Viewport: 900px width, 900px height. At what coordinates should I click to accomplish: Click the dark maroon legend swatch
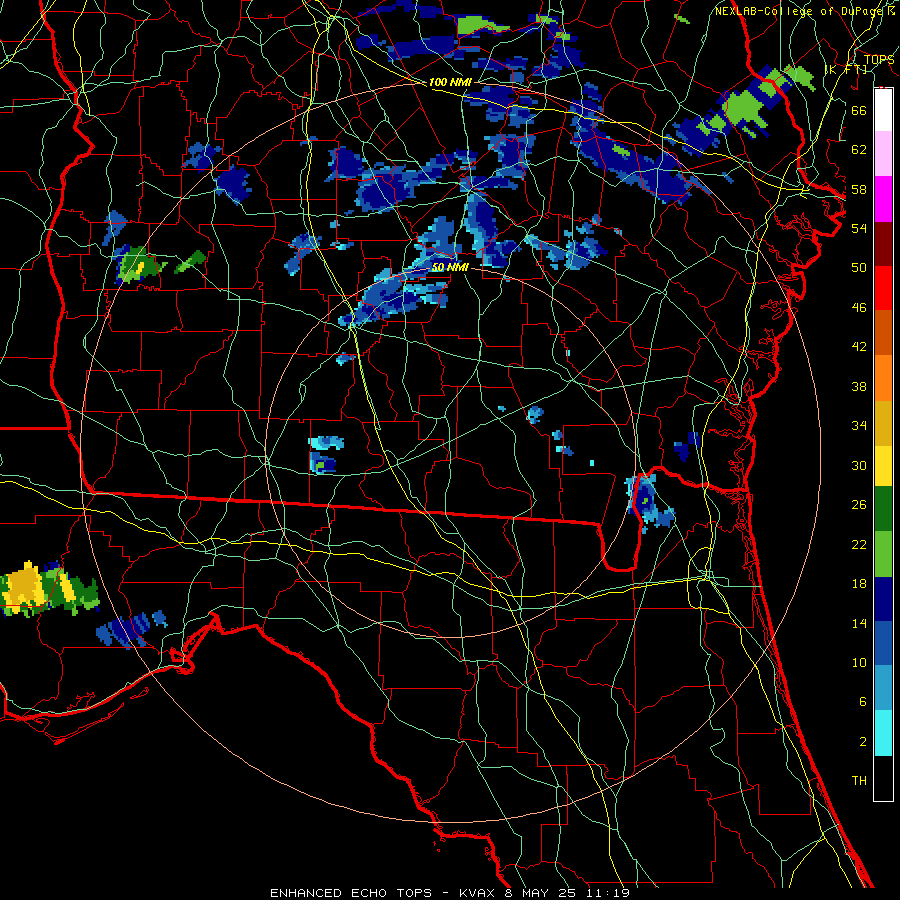pyautogui.click(x=883, y=244)
